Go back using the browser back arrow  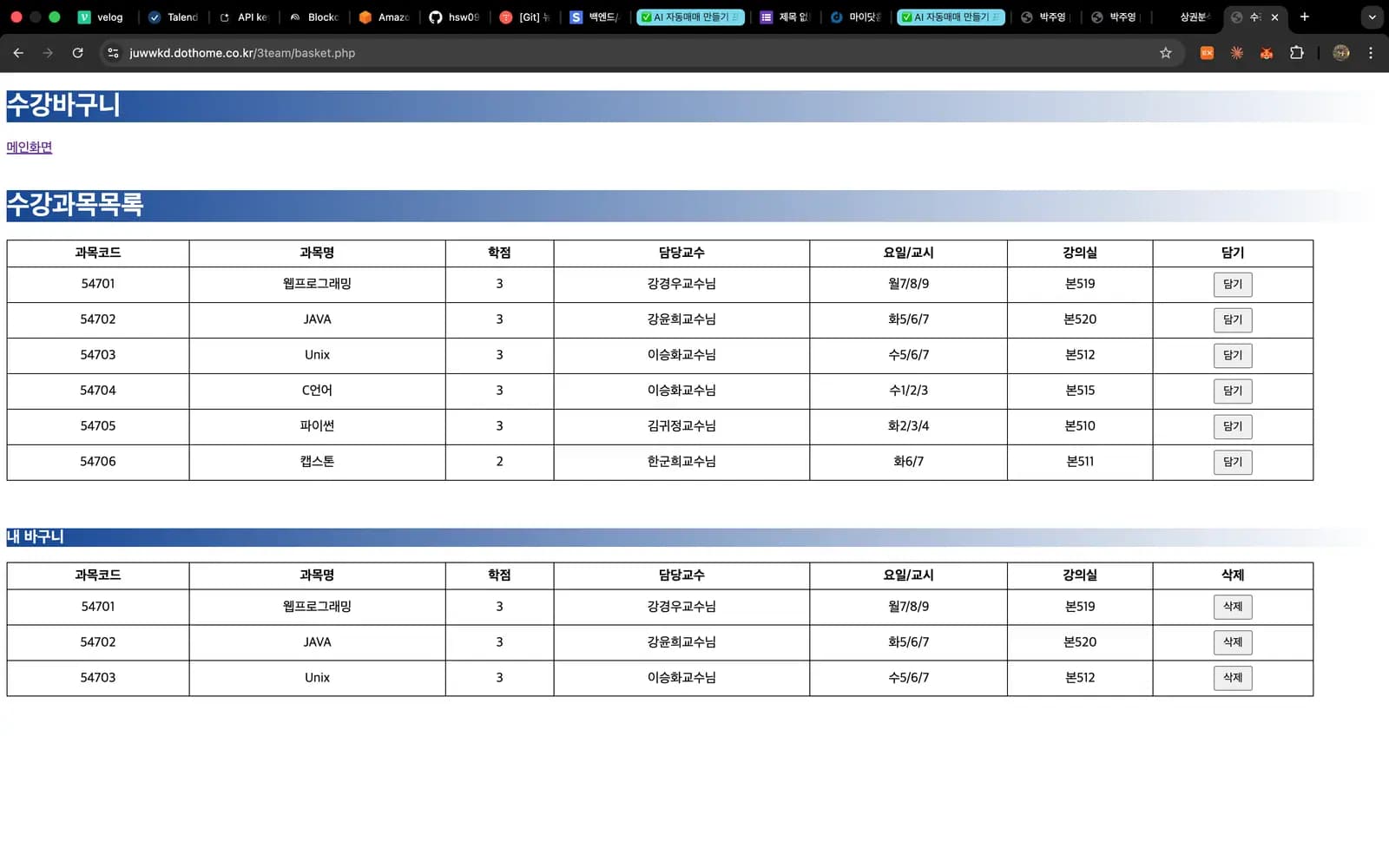coord(18,53)
